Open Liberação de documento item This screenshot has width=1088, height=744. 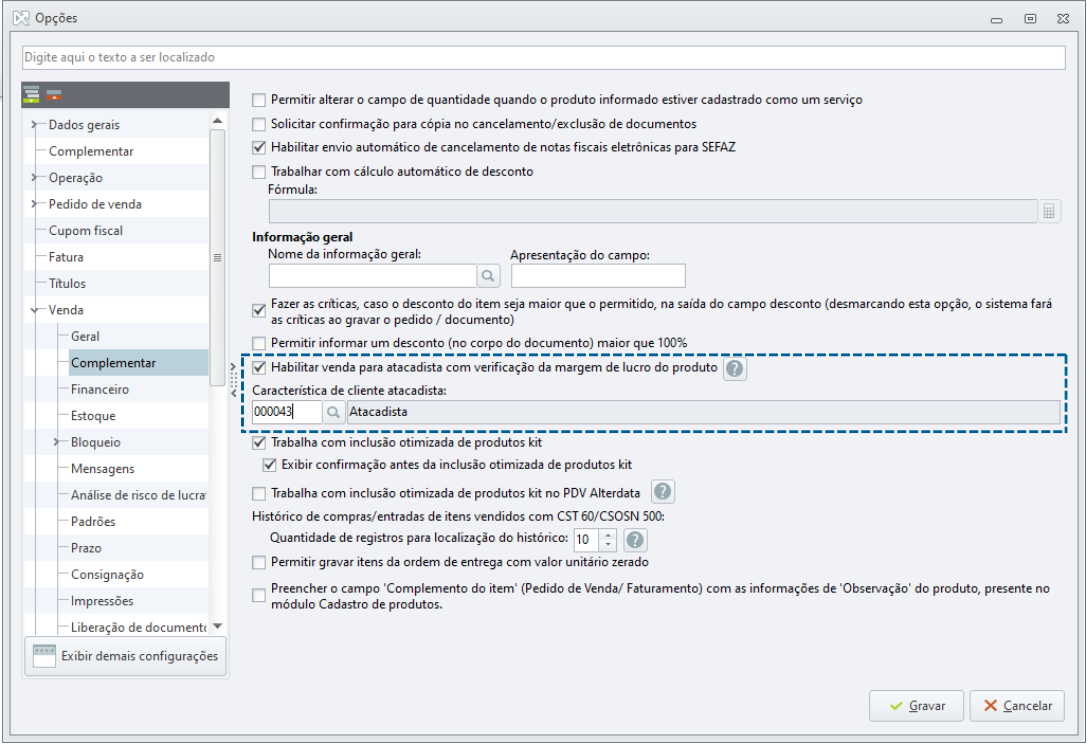pyautogui.click(x=139, y=627)
